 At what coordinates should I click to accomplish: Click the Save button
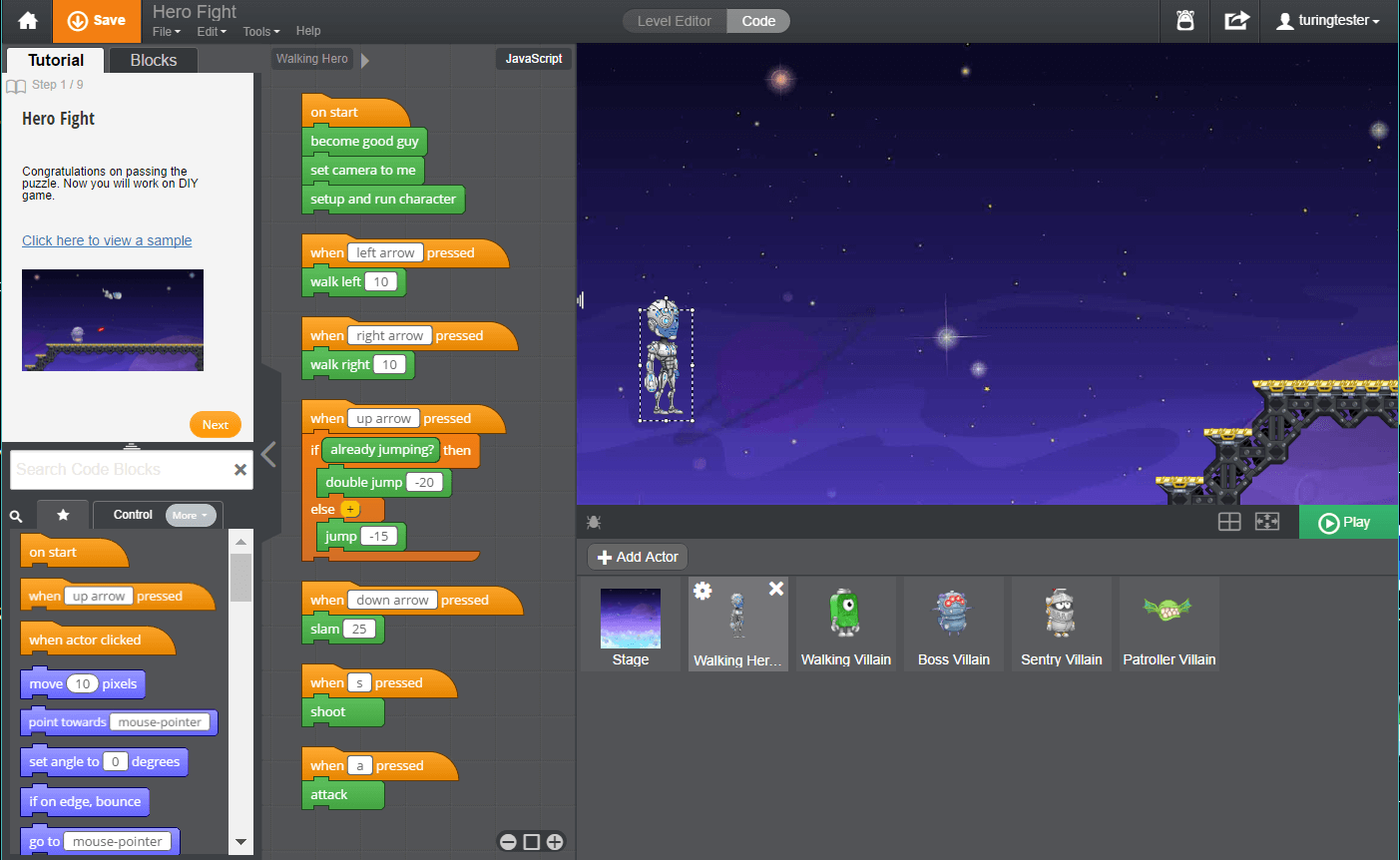[97, 20]
